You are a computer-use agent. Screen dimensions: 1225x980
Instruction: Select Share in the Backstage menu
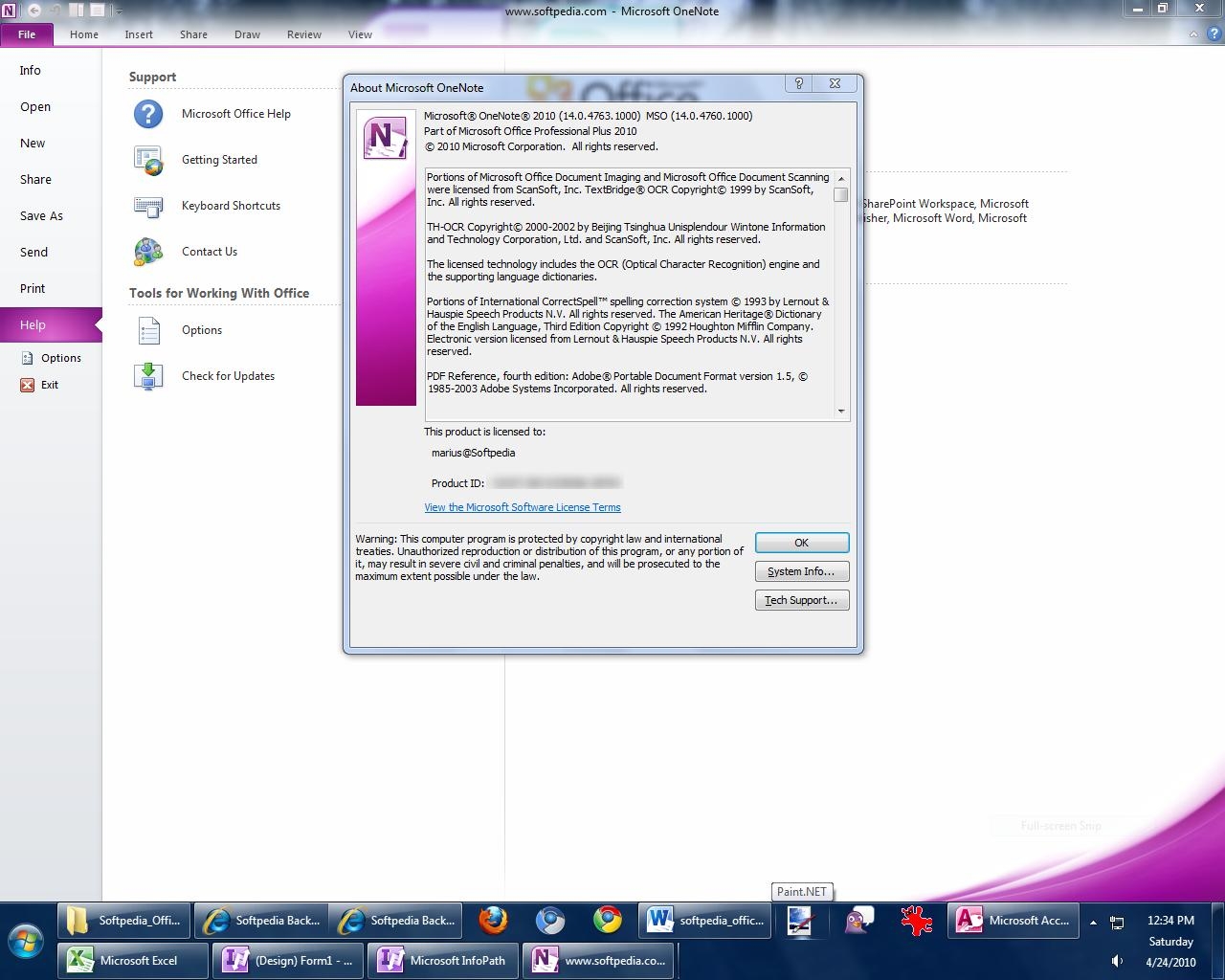coord(51,180)
